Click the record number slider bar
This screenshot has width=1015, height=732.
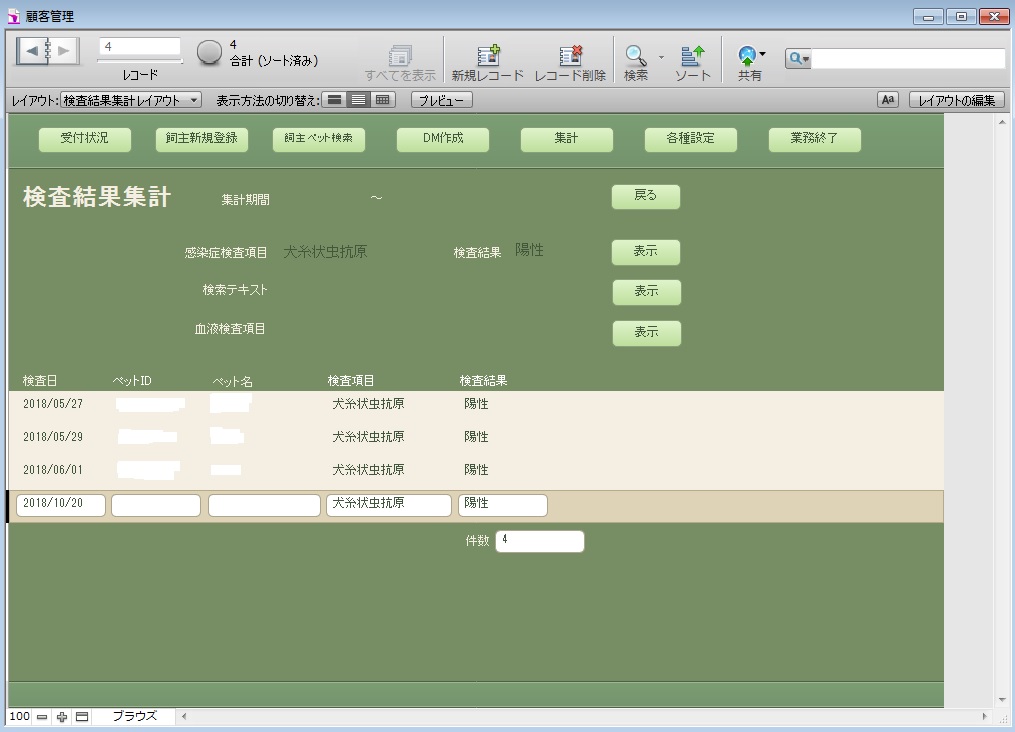[139, 62]
